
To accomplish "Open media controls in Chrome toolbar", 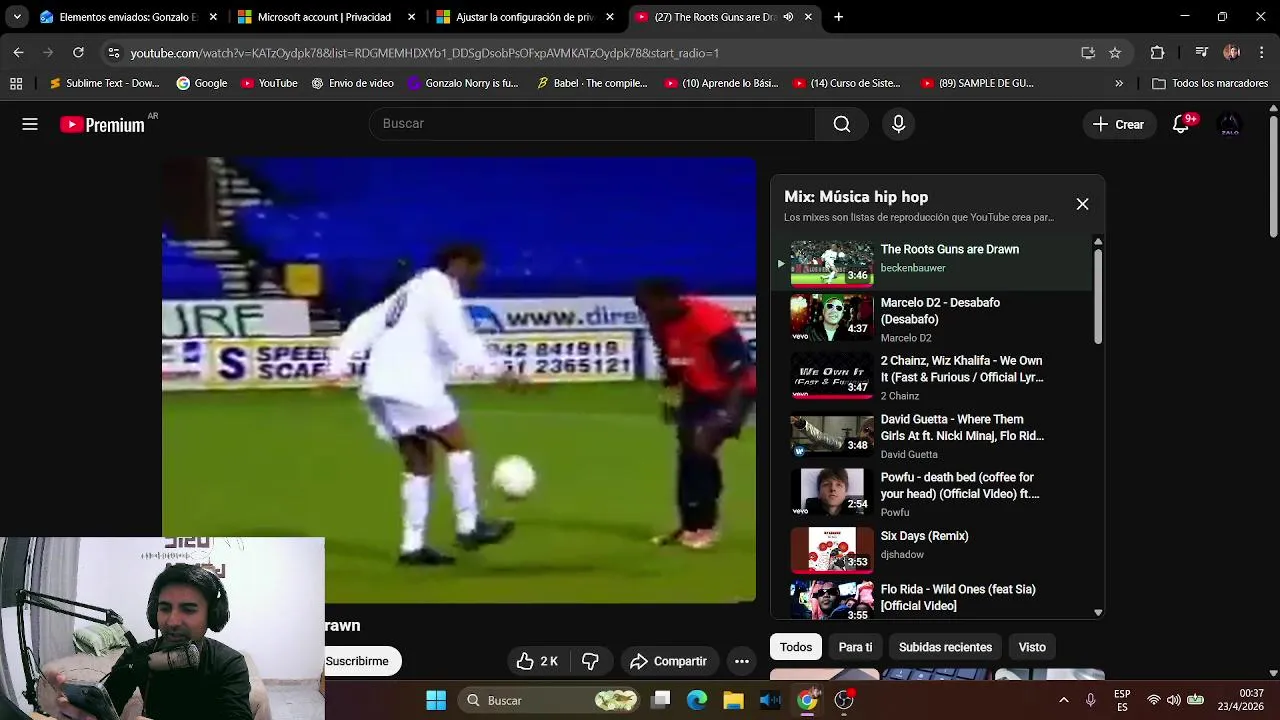I will pos(1201,53).
